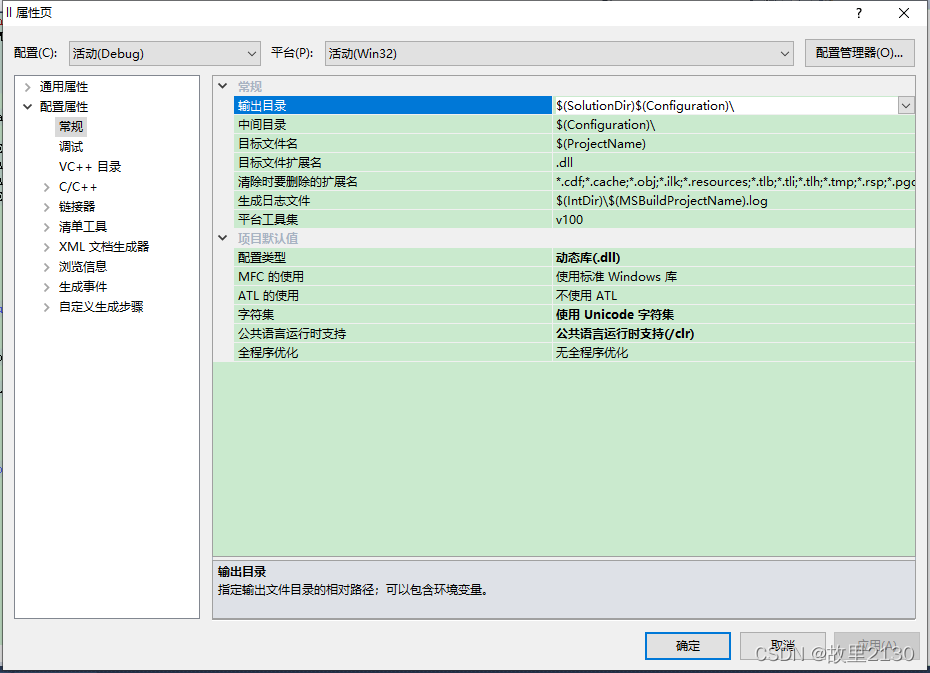Select VC++ 目录 in the tree
This screenshot has height=673, width=930.
(90, 167)
